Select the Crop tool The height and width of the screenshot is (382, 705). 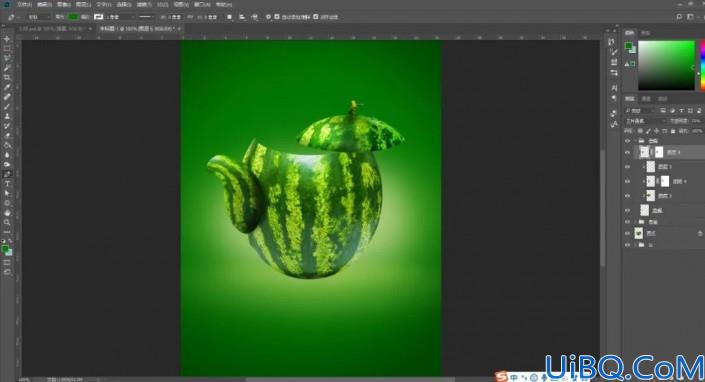[x=7, y=78]
